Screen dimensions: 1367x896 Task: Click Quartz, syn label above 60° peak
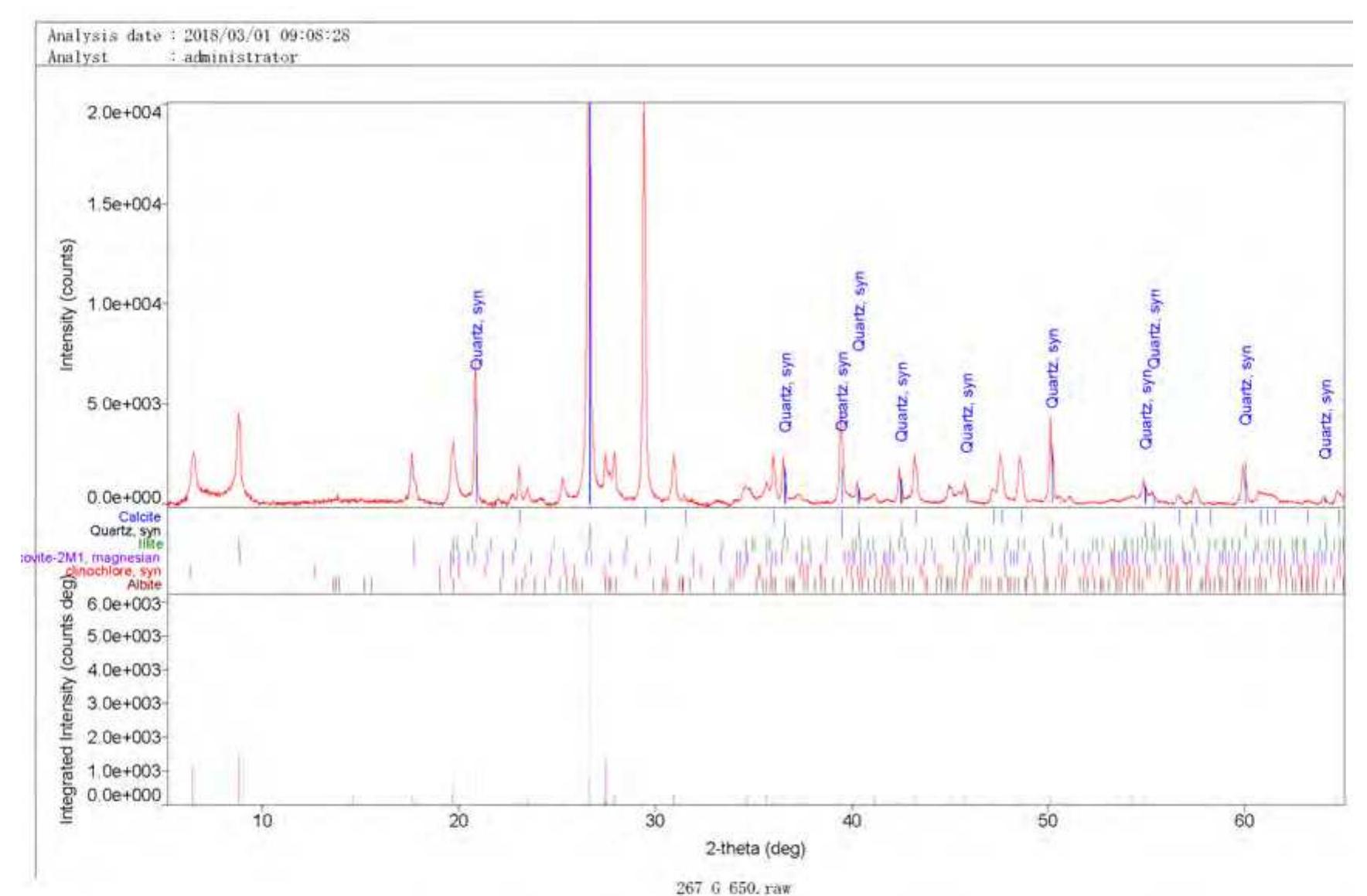[x=1245, y=385]
